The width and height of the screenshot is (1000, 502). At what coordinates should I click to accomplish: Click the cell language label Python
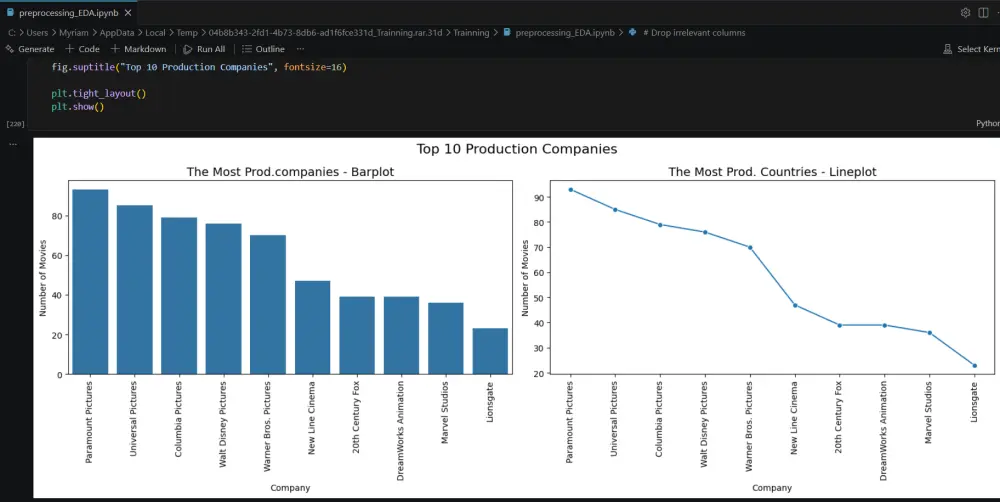988,123
